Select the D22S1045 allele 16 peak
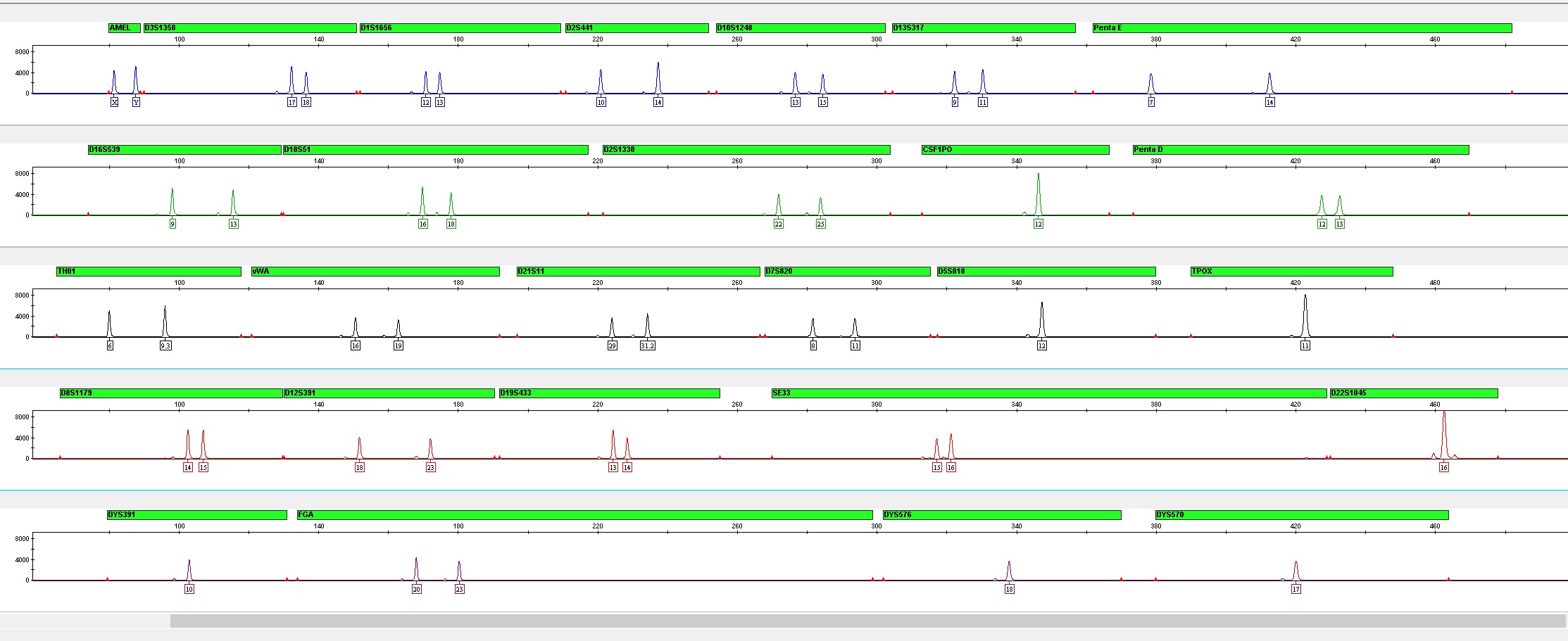The image size is (1568, 641). click(1443, 433)
